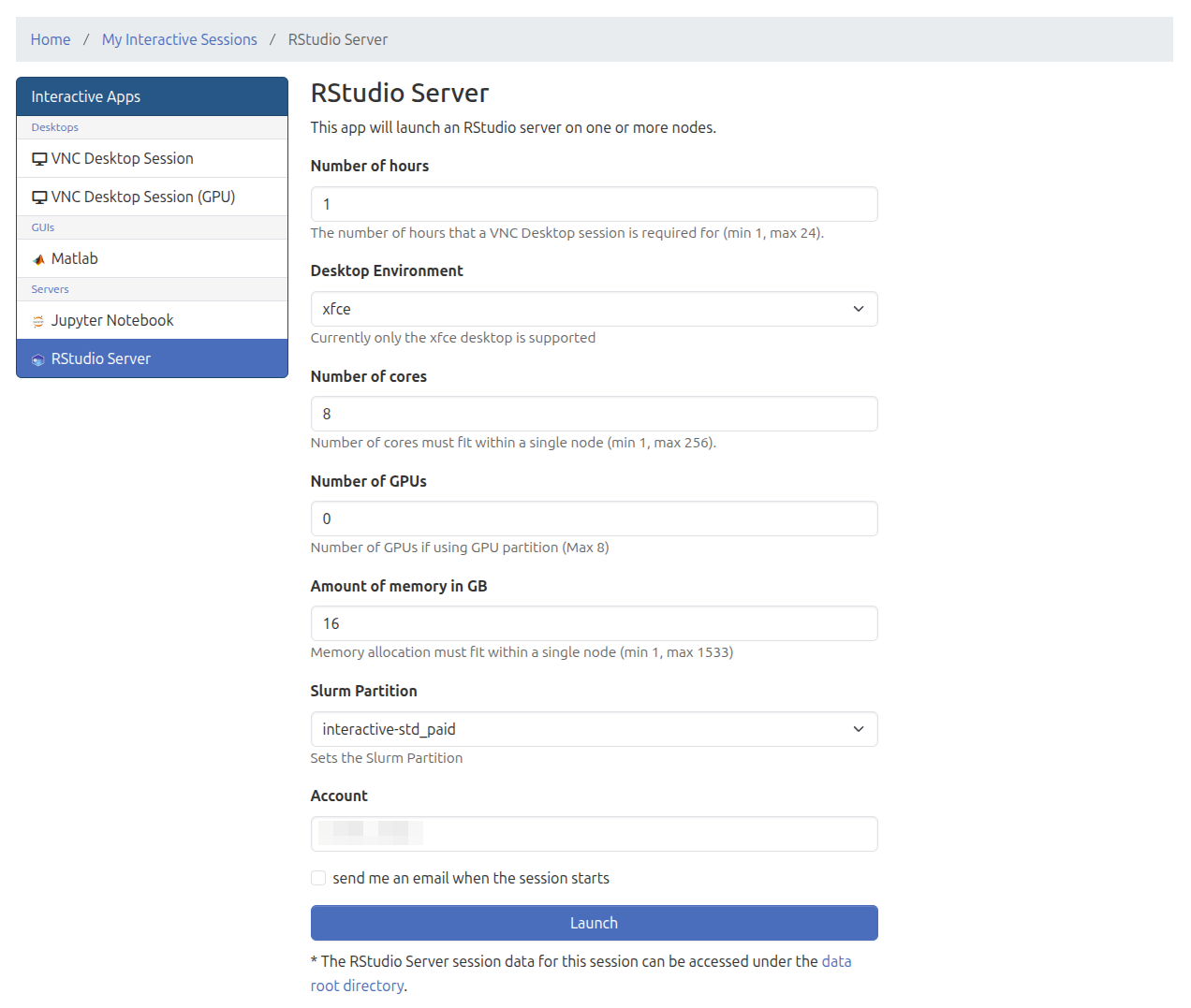Click 'Sets the Slurm Partition' help text
Viewport: 1191px width, 1008px height.
point(387,758)
